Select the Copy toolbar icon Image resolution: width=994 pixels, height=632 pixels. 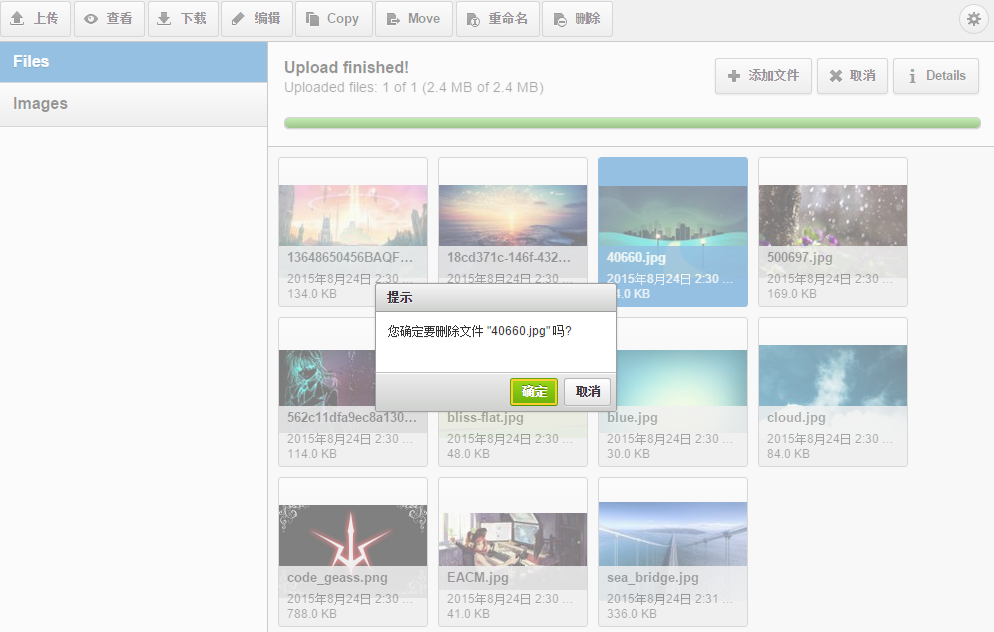tap(333, 18)
